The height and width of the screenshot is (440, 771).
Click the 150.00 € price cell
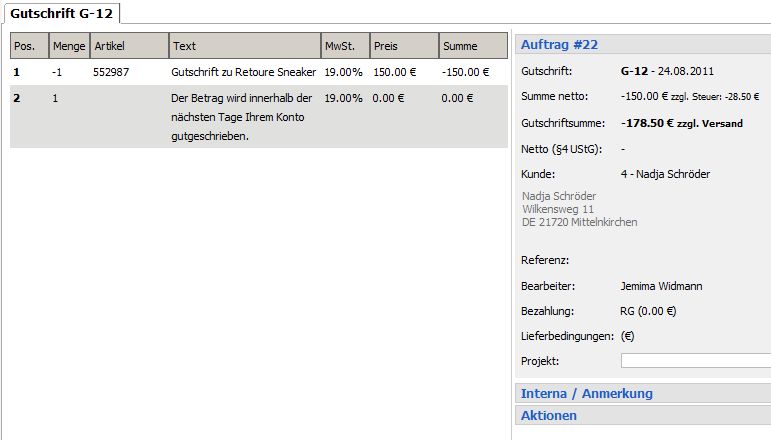[394, 72]
